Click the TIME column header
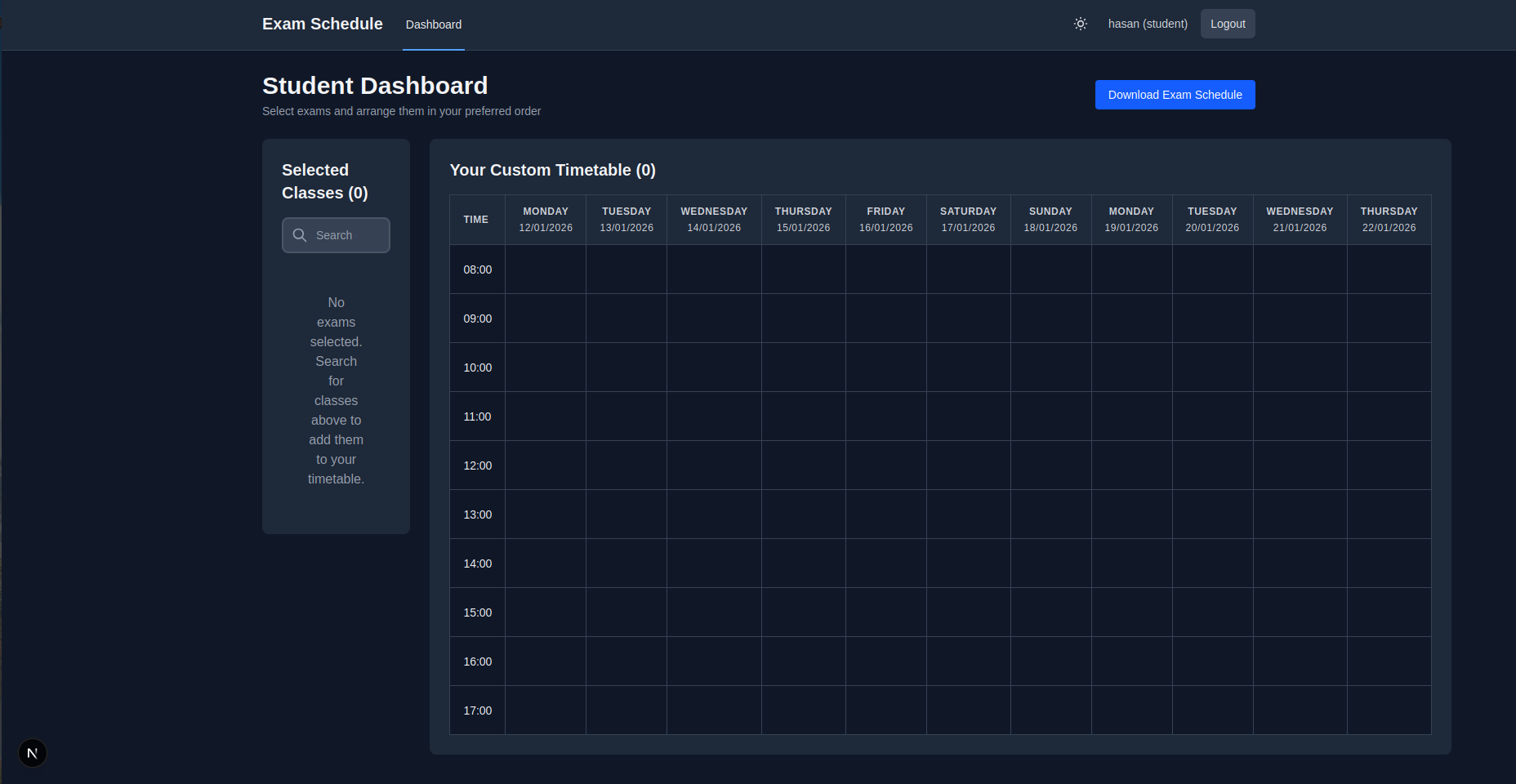Viewport: 1516px width, 784px height. click(476, 220)
